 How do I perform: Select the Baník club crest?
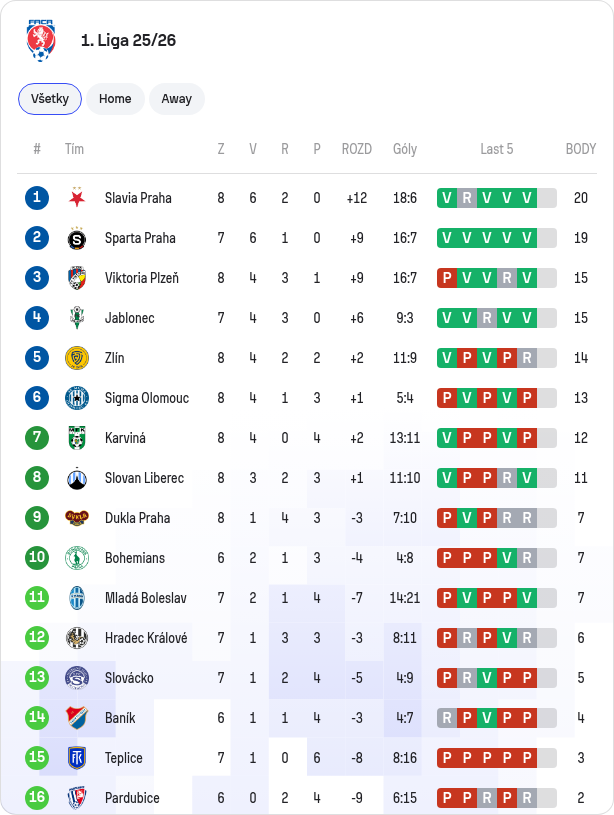click(x=77, y=718)
